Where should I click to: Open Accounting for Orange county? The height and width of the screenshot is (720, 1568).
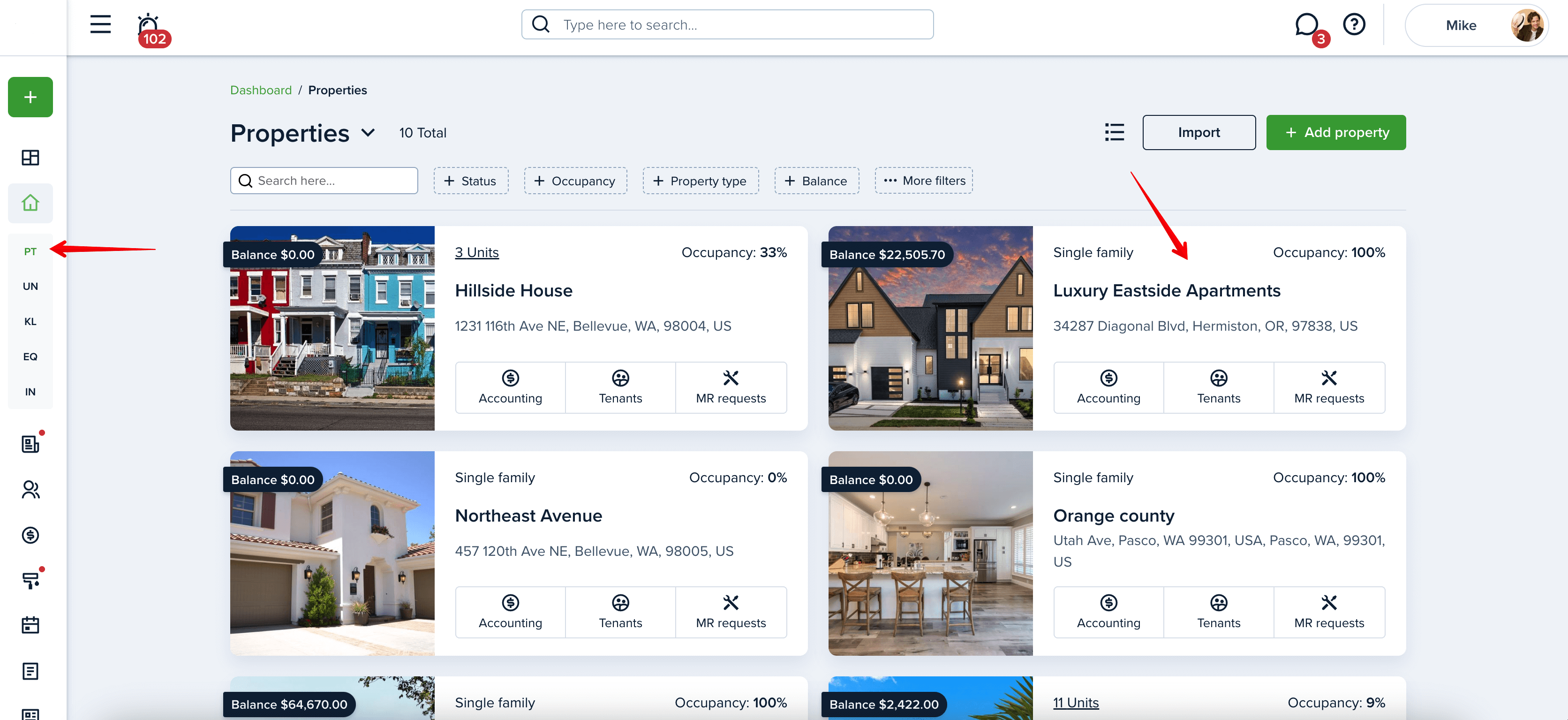tap(1108, 612)
